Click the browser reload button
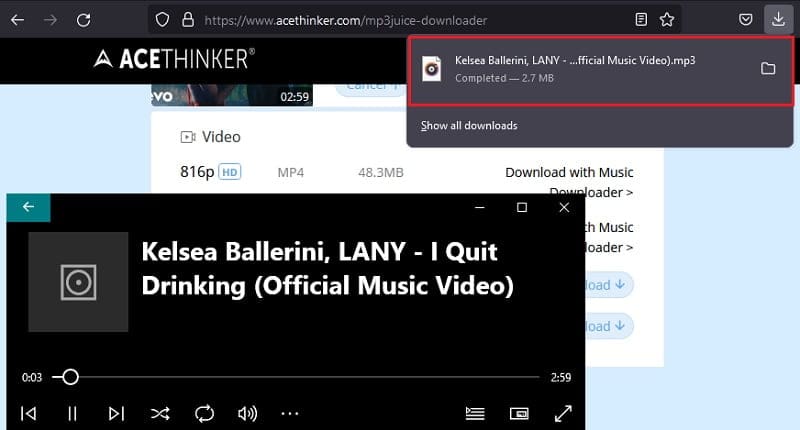The height and width of the screenshot is (430, 800). [84, 19]
